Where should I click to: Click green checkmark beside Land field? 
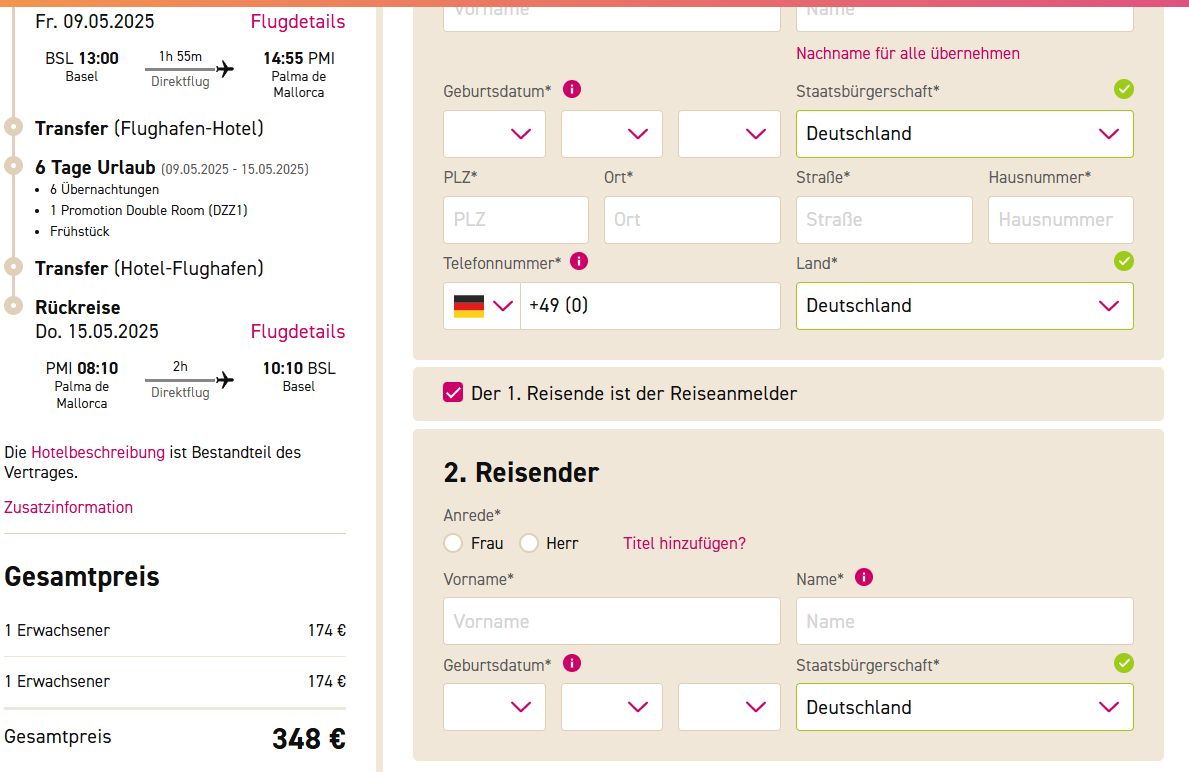(x=1124, y=262)
